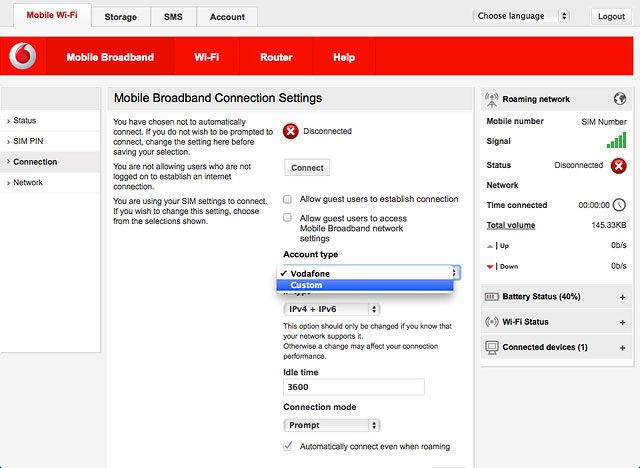Tick Allow guest users to access network settings

point(287,217)
